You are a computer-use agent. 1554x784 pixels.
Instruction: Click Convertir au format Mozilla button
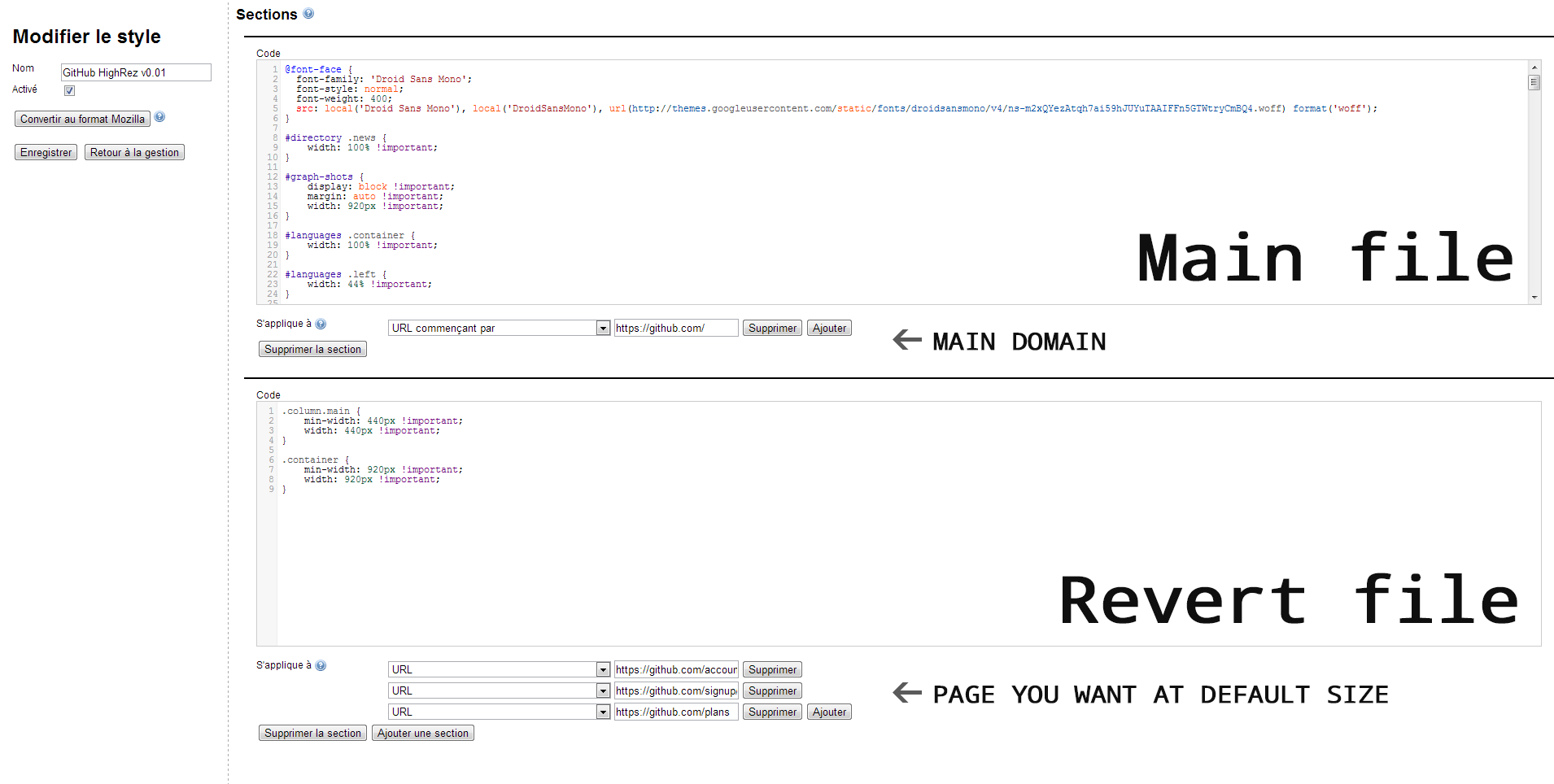pos(82,119)
